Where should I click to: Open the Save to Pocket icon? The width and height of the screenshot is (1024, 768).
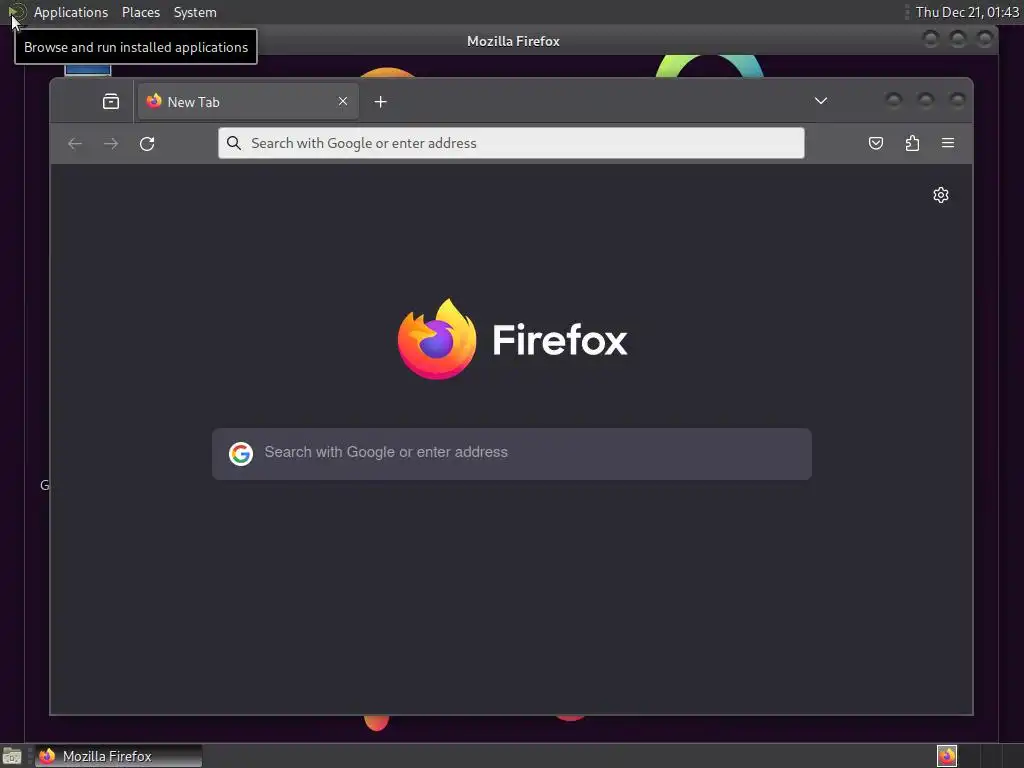(x=876, y=143)
